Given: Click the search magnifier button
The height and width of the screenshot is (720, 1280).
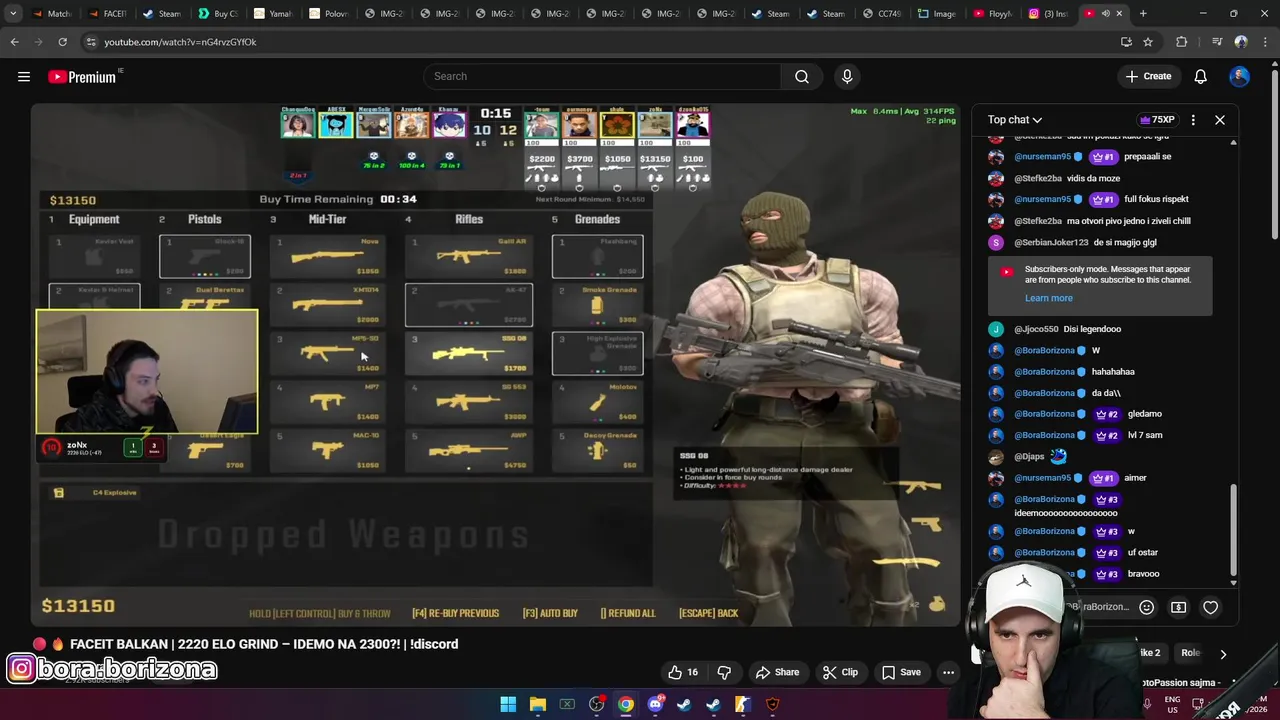Looking at the screenshot, I should coord(802,76).
